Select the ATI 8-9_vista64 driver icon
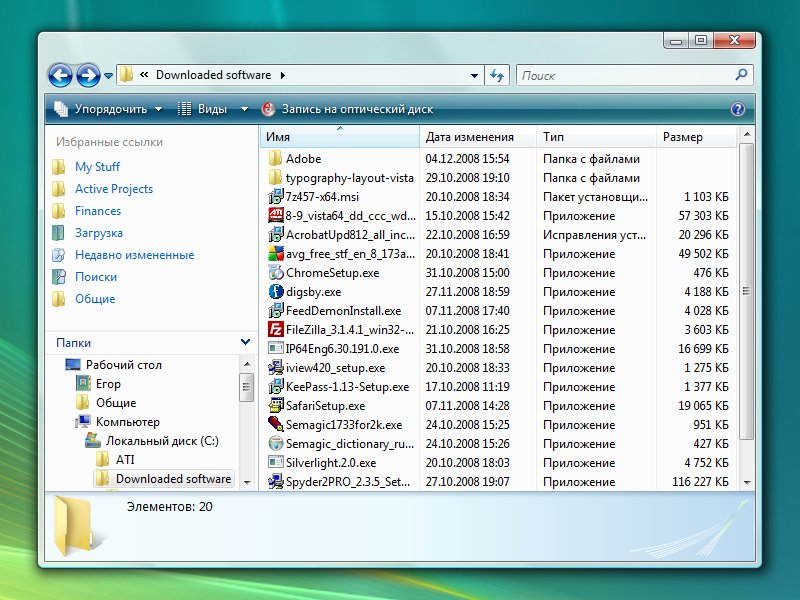 point(276,215)
